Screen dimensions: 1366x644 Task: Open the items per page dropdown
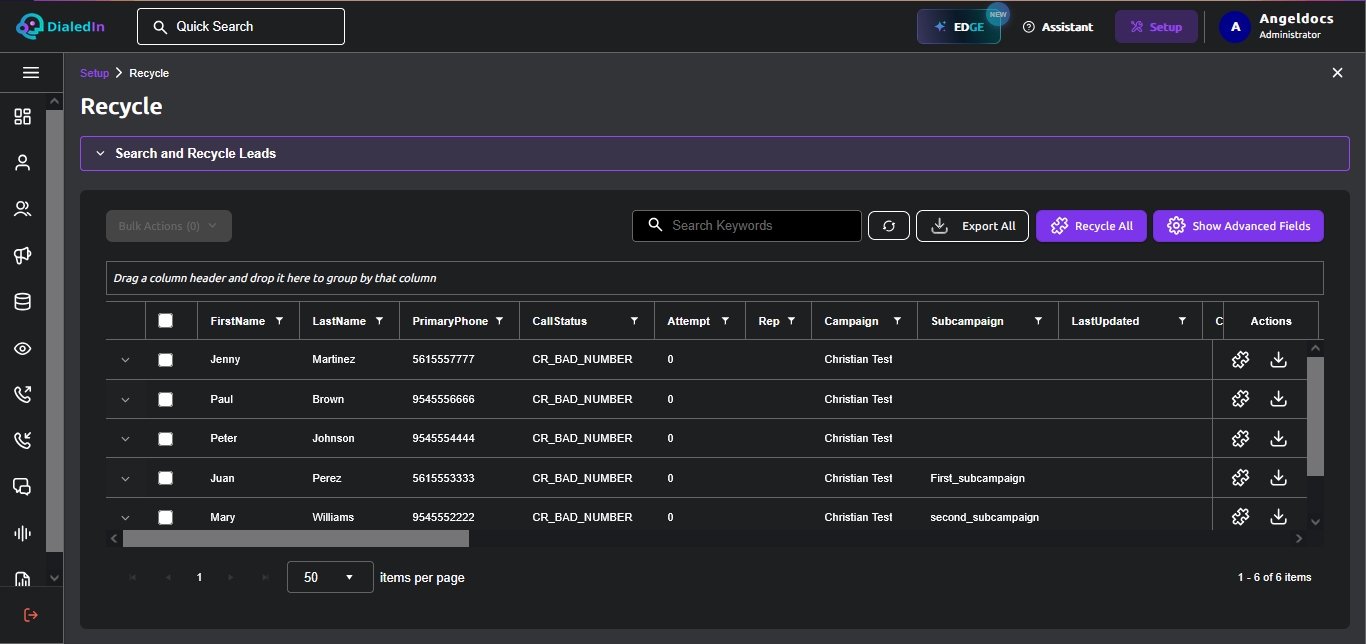330,577
